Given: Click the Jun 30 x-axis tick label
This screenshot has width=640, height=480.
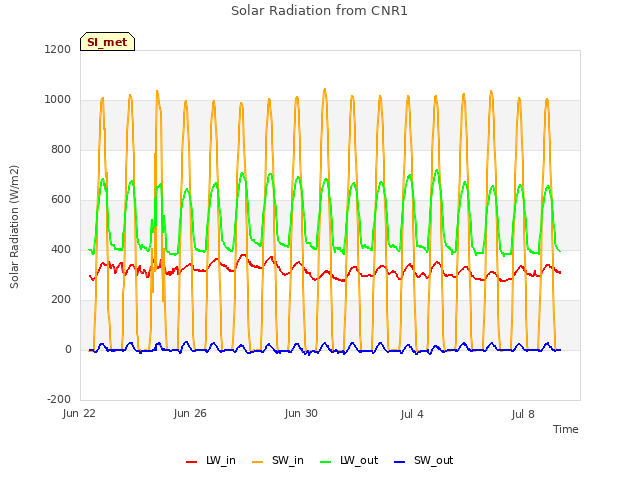Looking at the screenshot, I should click(x=301, y=413).
